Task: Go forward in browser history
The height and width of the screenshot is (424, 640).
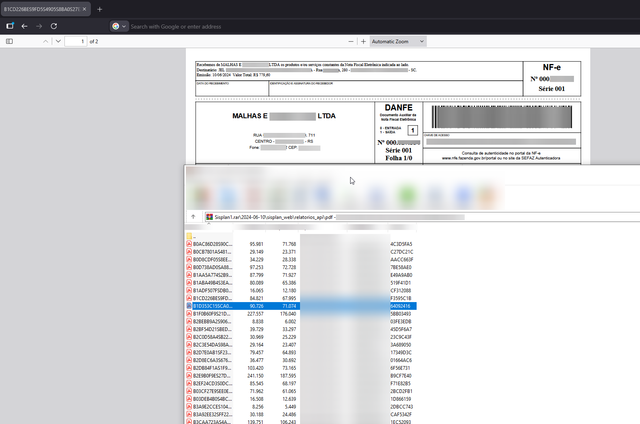Action: 39,26
